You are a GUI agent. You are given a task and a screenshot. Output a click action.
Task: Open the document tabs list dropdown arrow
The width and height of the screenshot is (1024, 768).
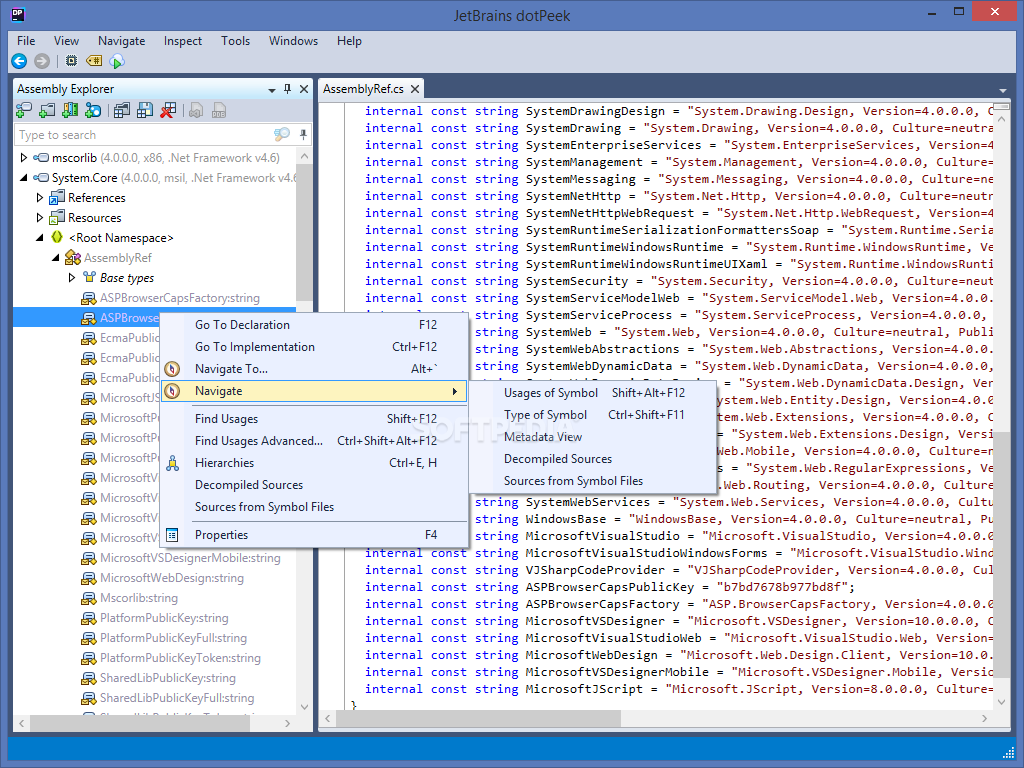(1002, 90)
